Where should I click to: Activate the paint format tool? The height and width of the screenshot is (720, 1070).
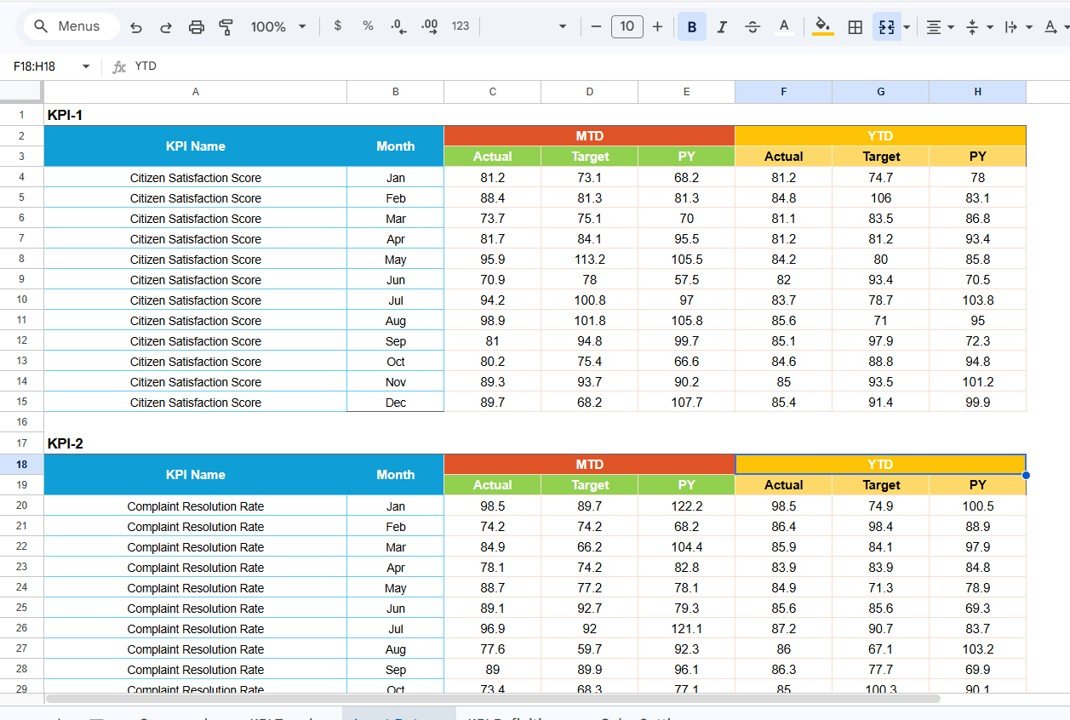click(x=226, y=27)
